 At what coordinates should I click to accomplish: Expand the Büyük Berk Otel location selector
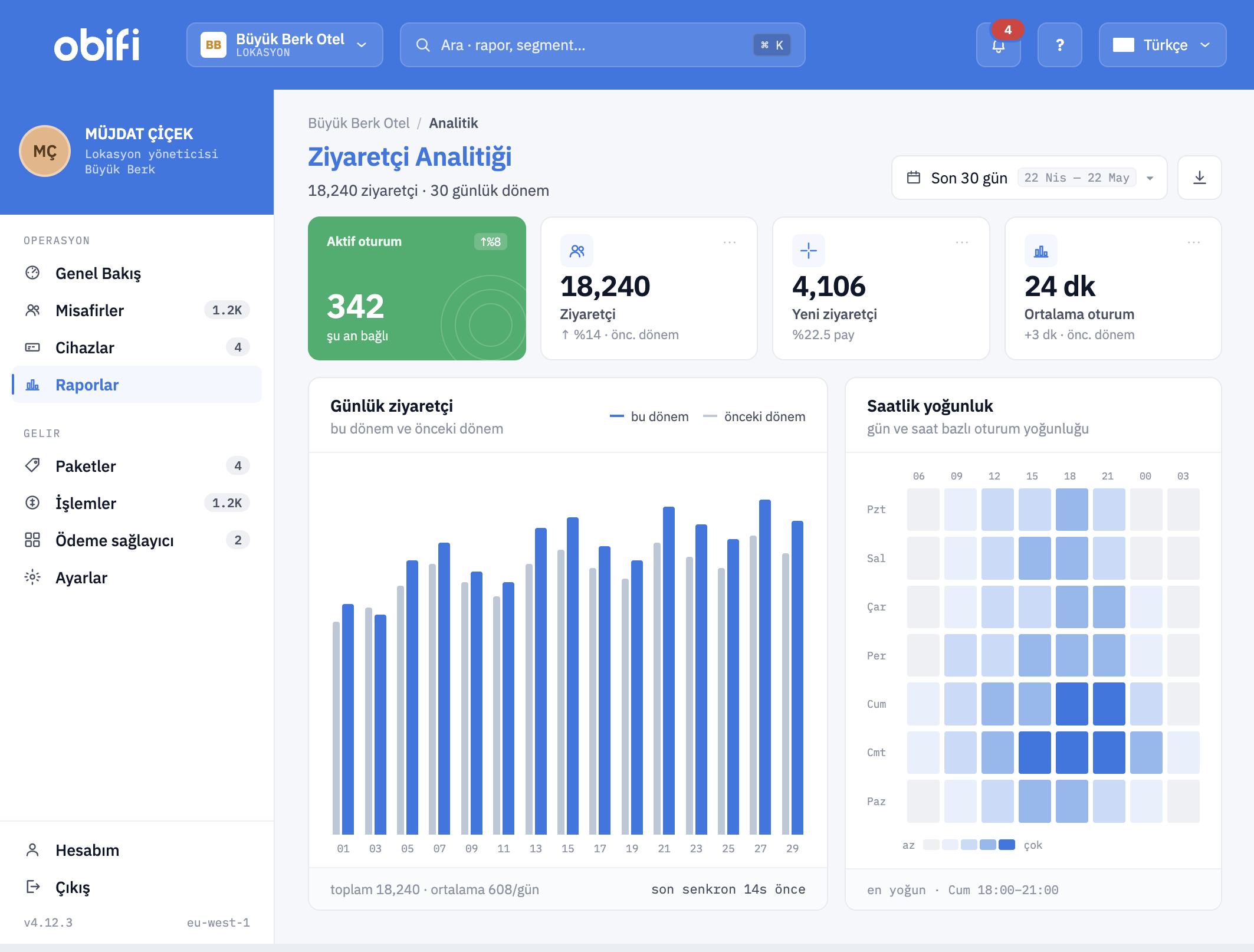click(285, 45)
